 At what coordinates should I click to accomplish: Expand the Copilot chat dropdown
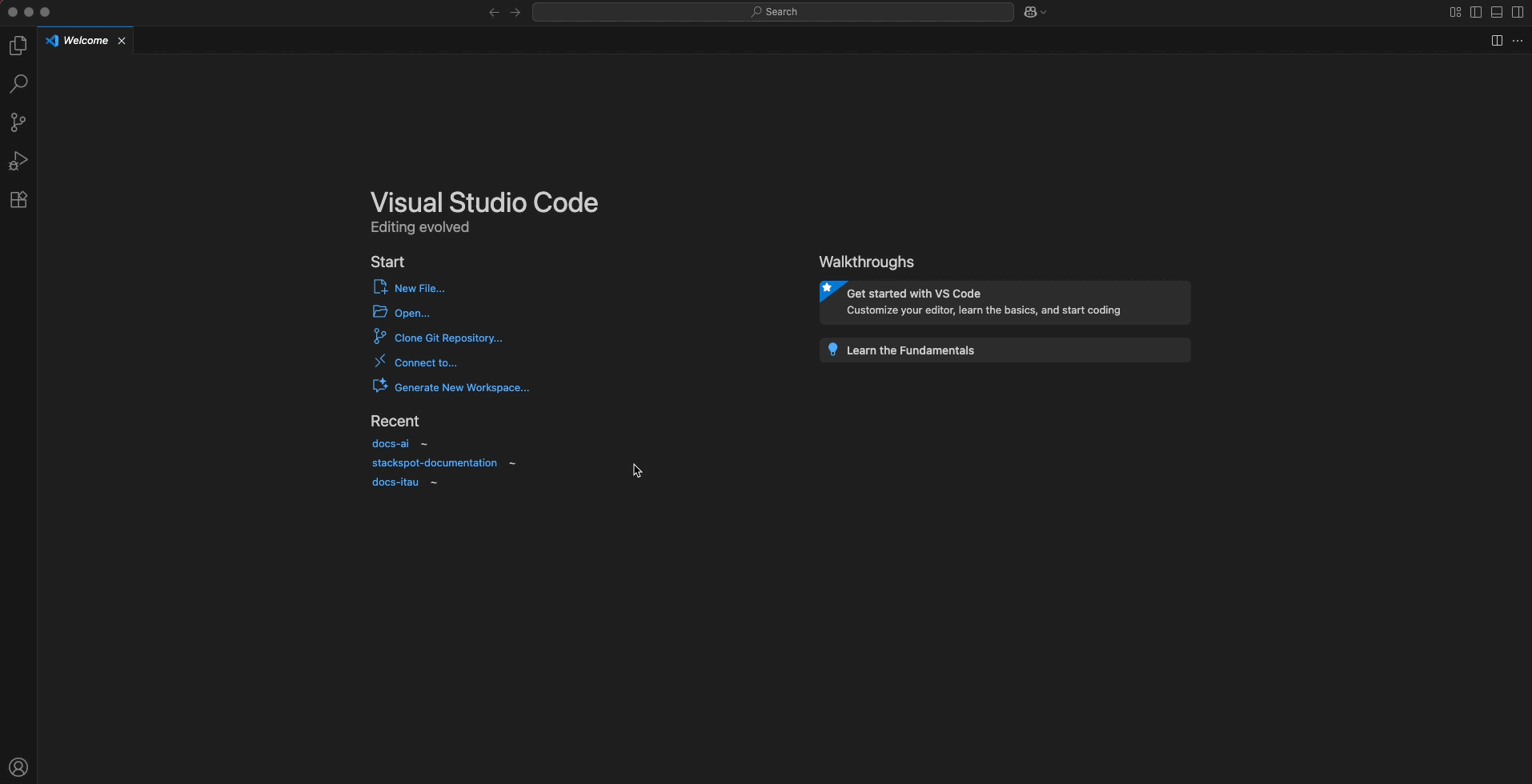click(x=1044, y=12)
